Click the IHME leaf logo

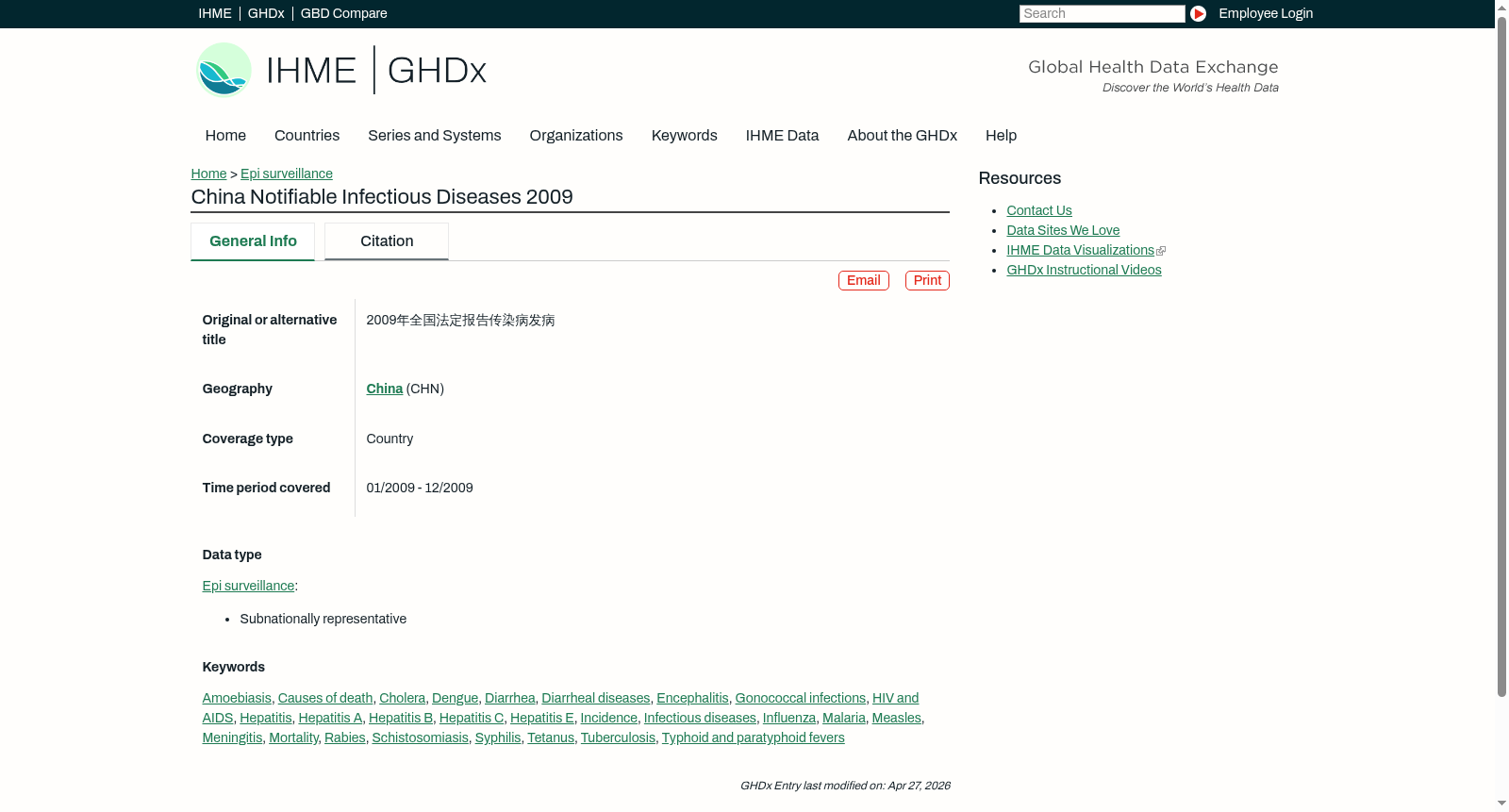click(x=224, y=70)
